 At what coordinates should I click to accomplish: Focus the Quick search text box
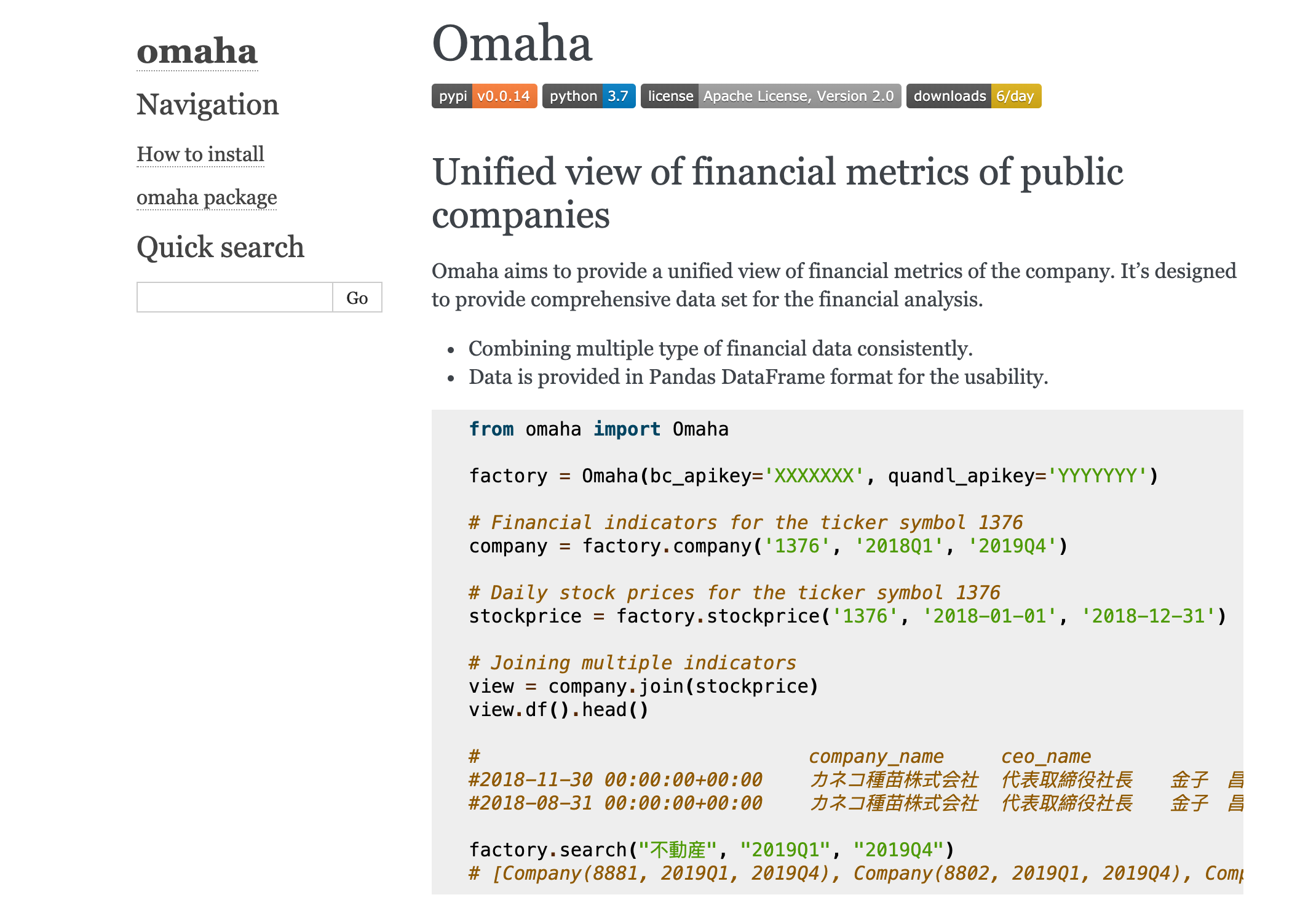point(234,298)
